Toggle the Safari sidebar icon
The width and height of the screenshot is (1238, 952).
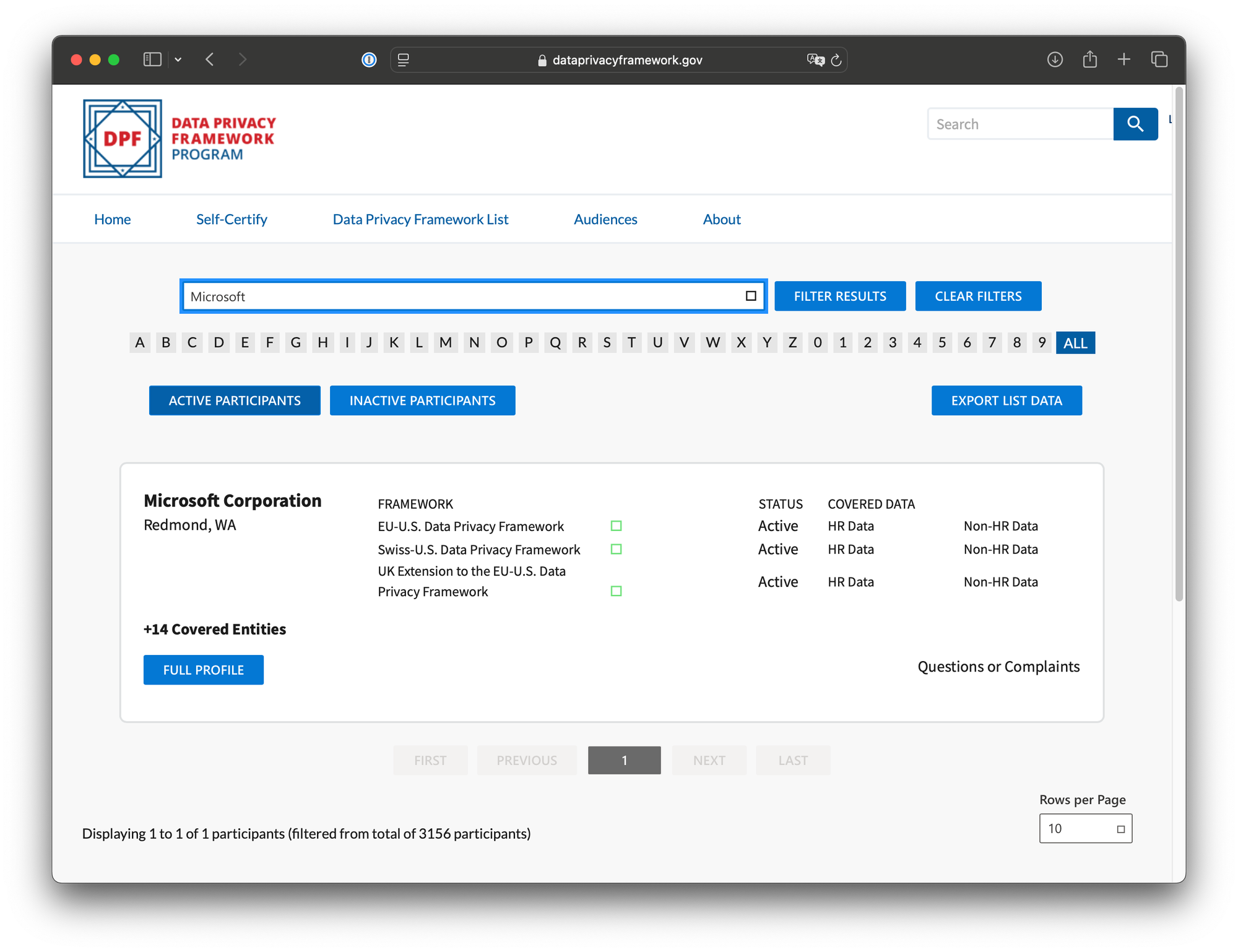pyautogui.click(x=152, y=59)
